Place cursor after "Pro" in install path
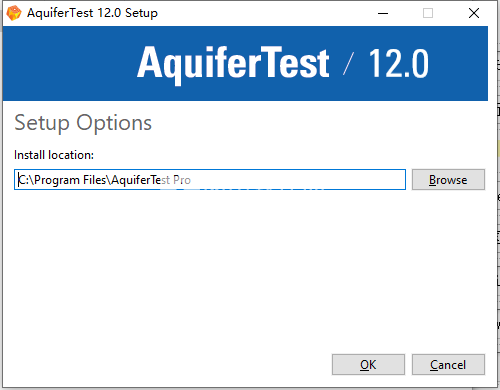The image size is (500, 390). pyautogui.click(x=192, y=180)
